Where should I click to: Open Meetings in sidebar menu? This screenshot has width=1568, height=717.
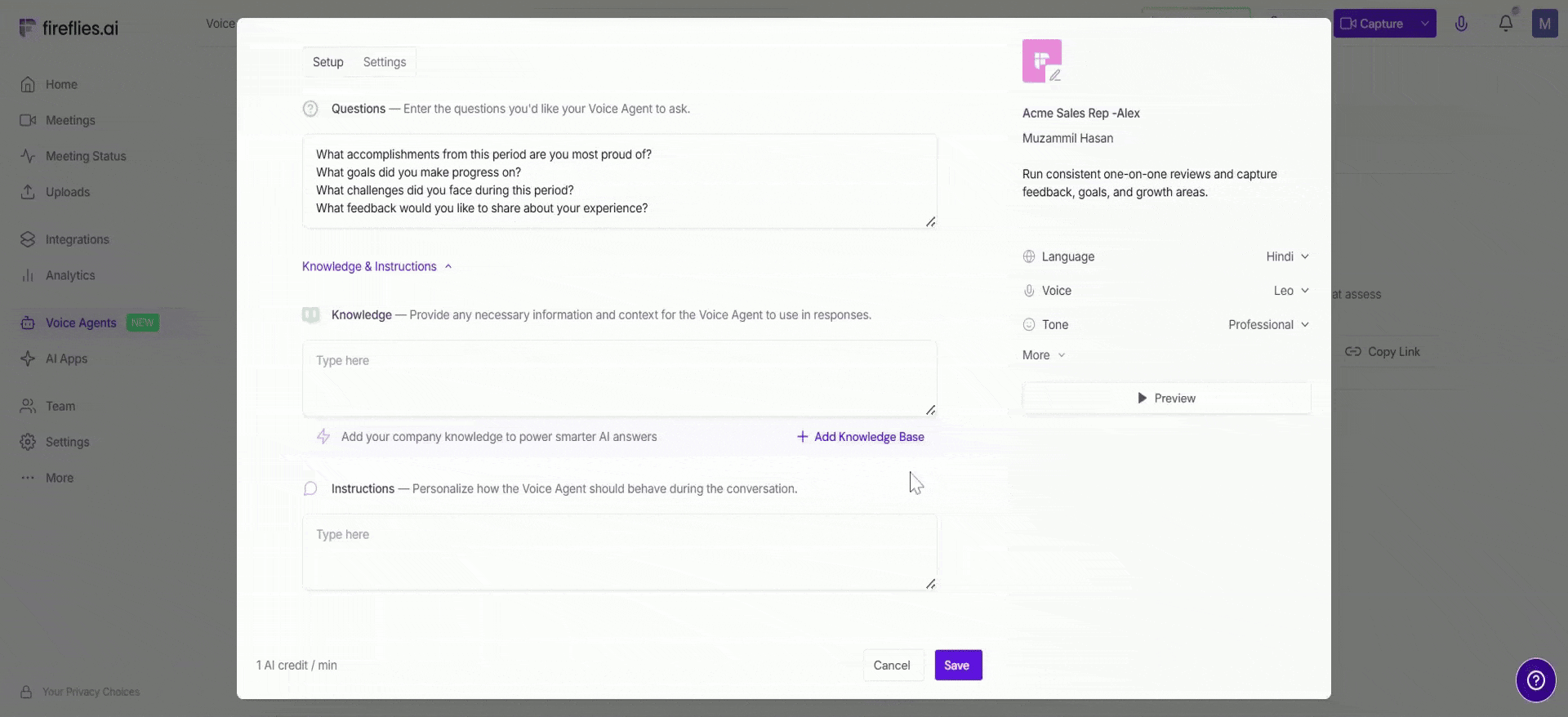(x=70, y=120)
